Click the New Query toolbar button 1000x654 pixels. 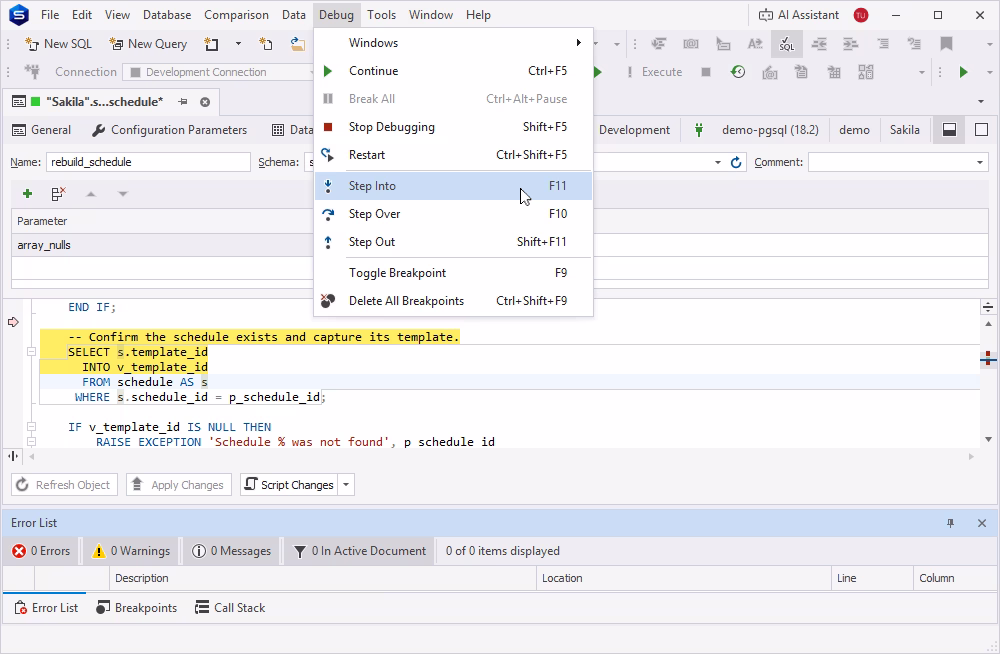pyautogui.click(x=148, y=44)
